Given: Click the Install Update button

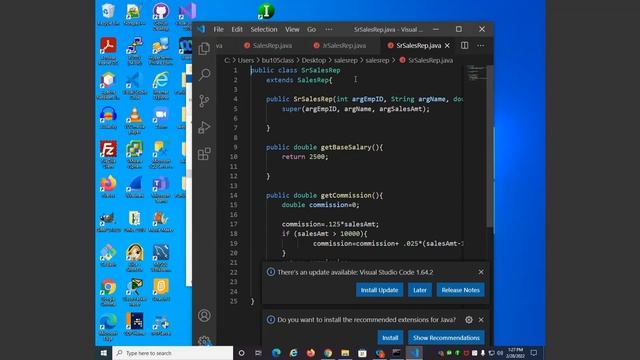Looking at the screenshot, I should pos(379,290).
